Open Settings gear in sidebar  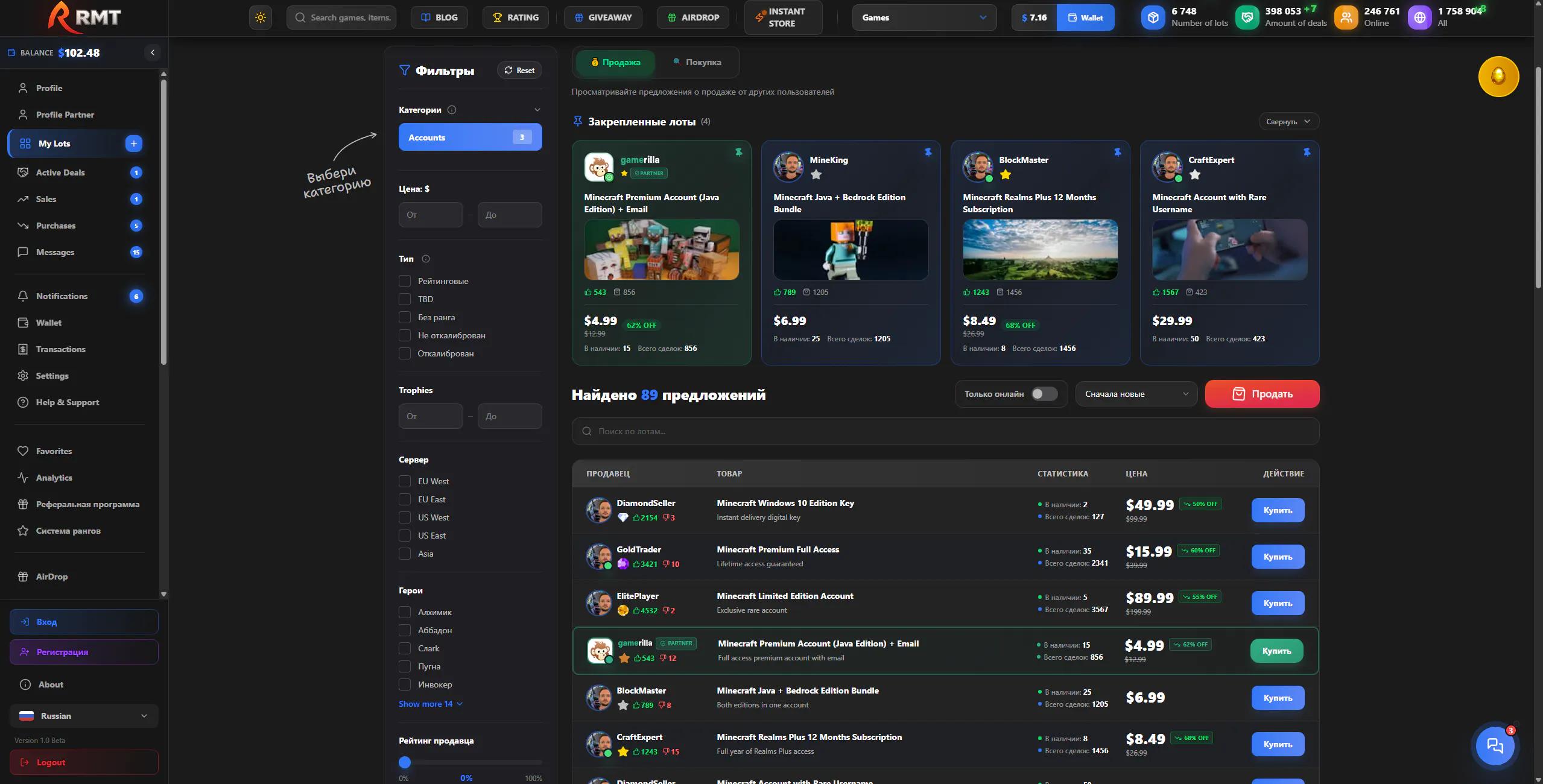point(23,376)
